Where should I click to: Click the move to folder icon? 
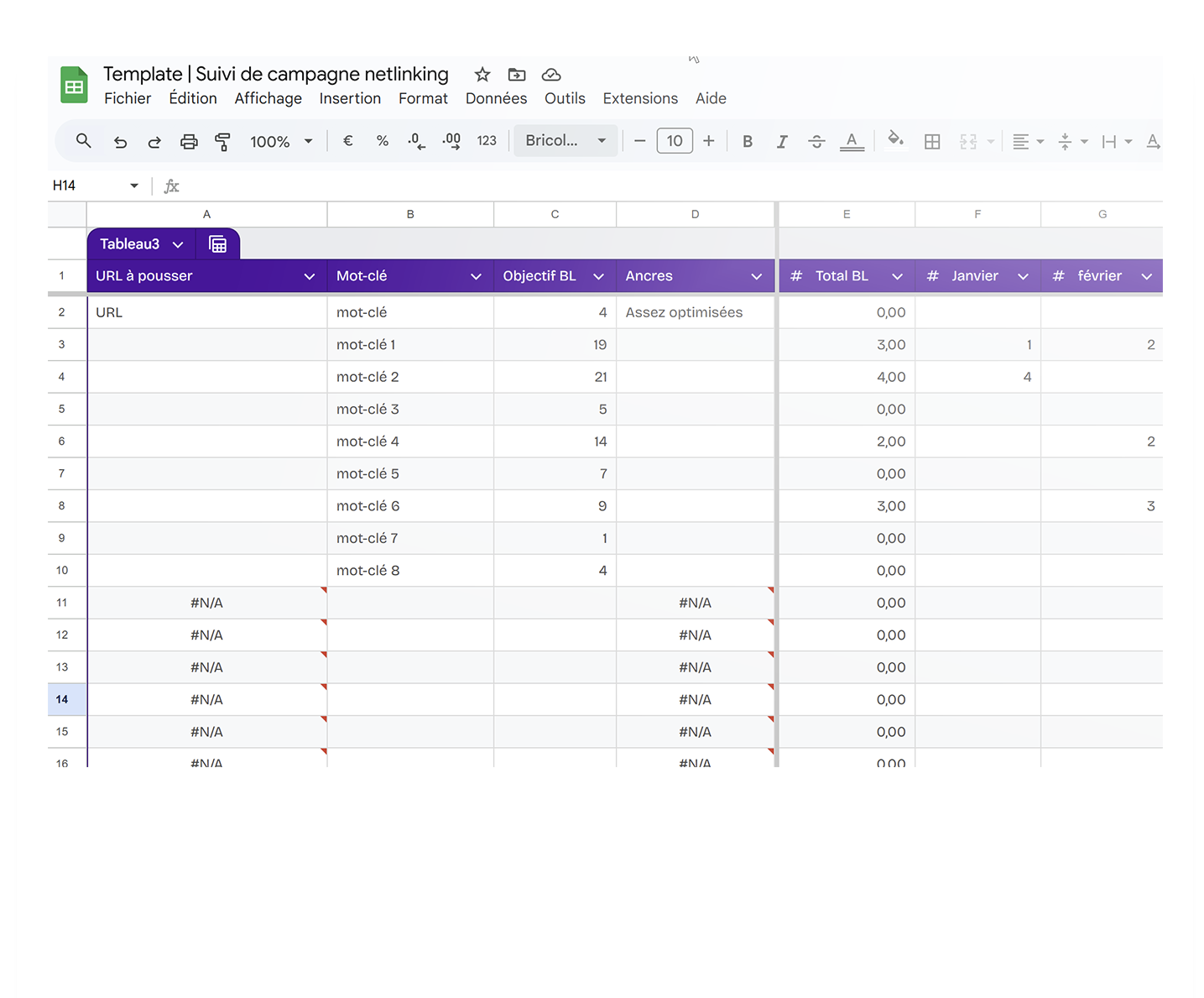pos(517,75)
